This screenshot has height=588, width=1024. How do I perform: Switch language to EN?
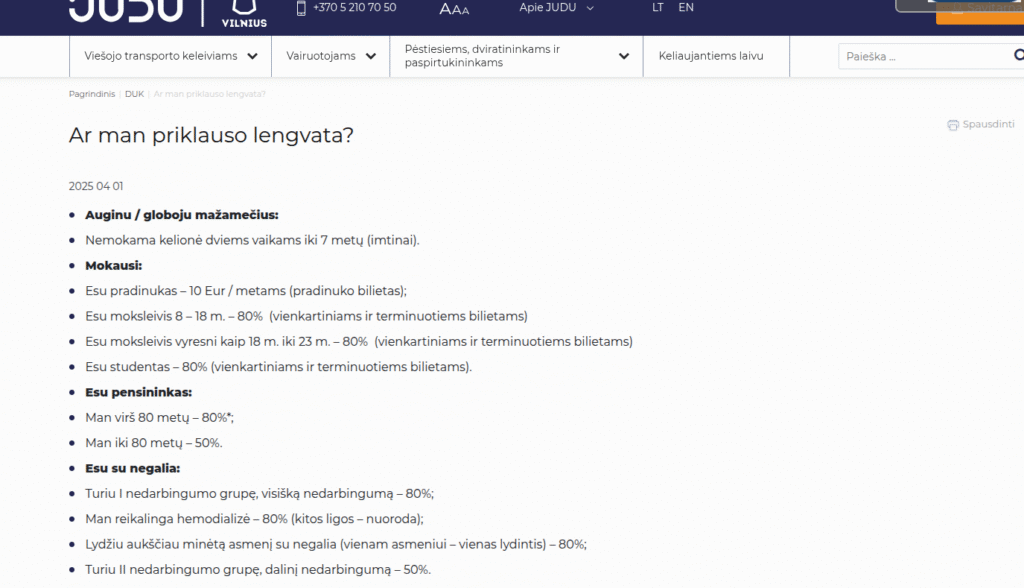(686, 8)
